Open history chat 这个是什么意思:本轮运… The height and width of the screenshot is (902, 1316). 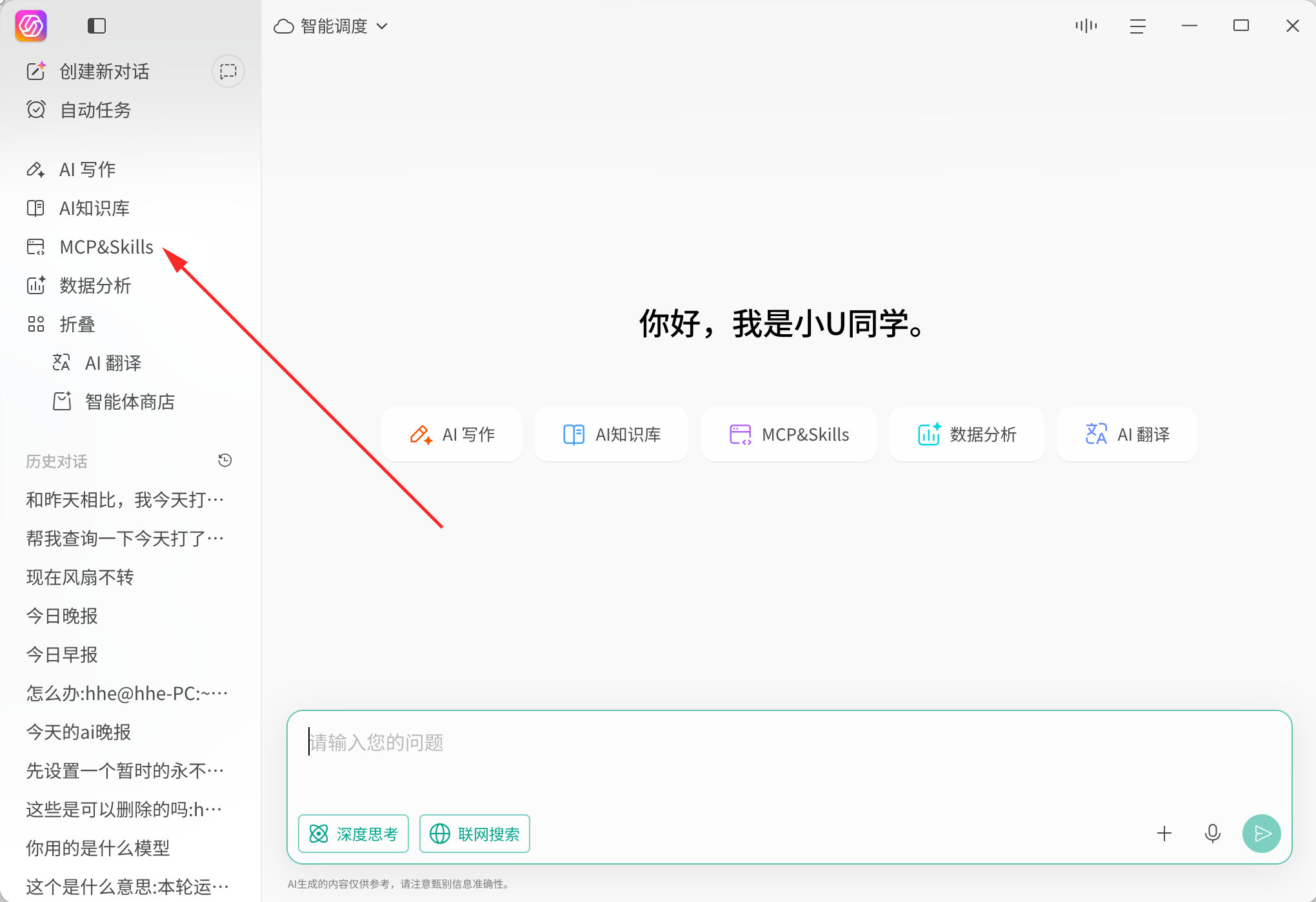(x=127, y=887)
